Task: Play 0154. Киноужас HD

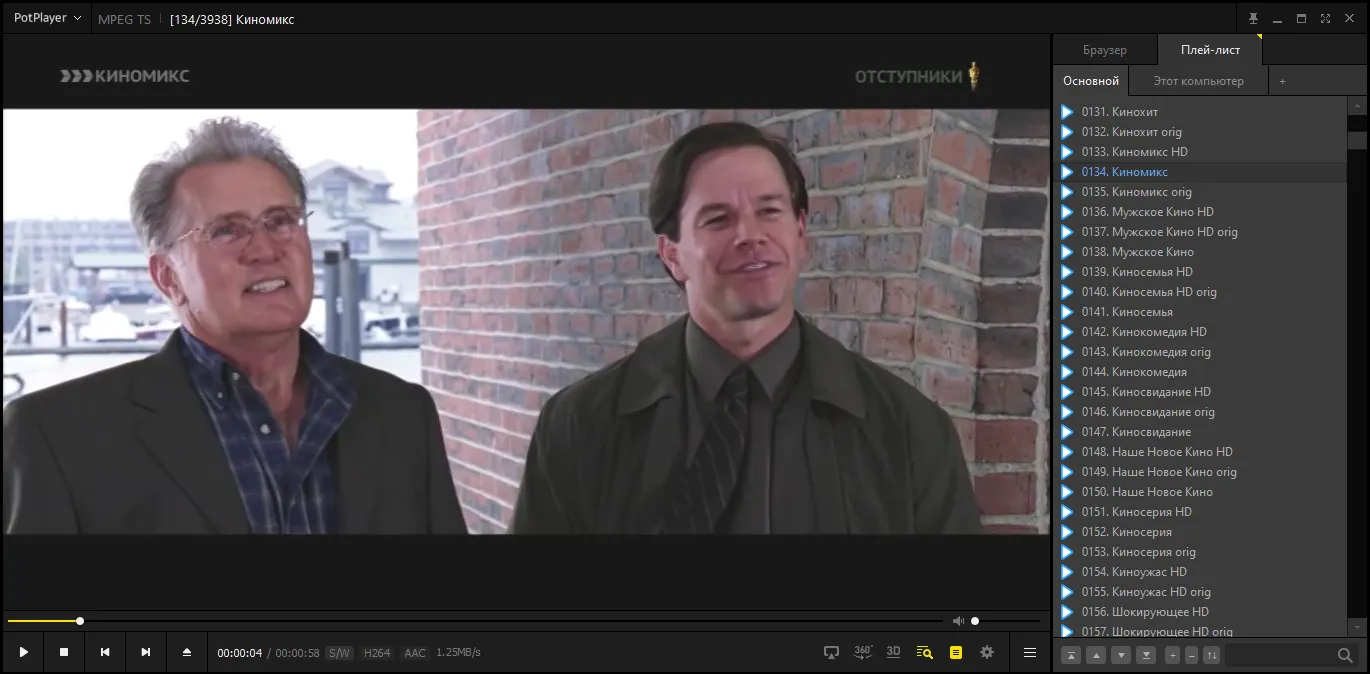Action: pyautogui.click(x=1200, y=572)
